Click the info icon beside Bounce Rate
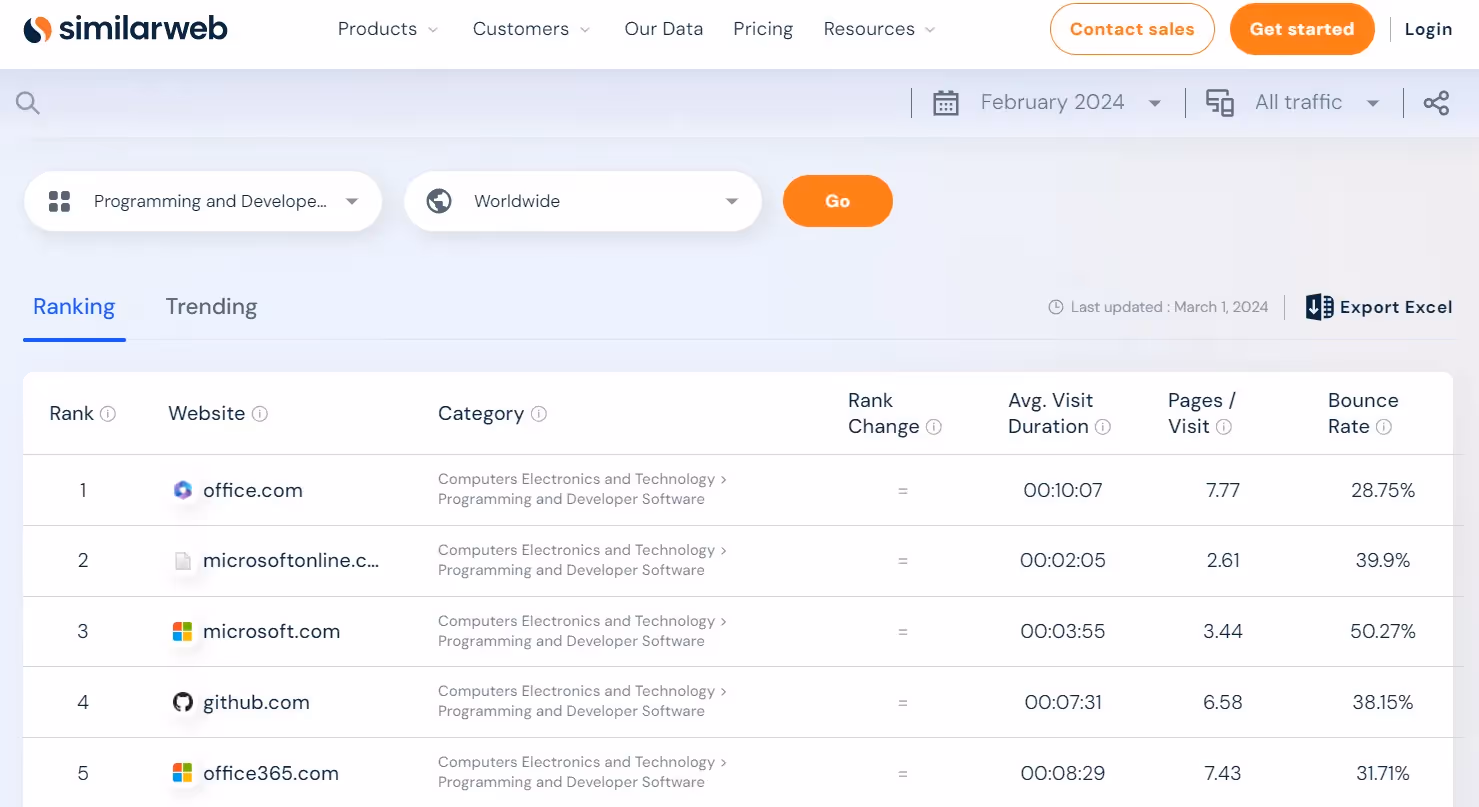 (x=1384, y=426)
